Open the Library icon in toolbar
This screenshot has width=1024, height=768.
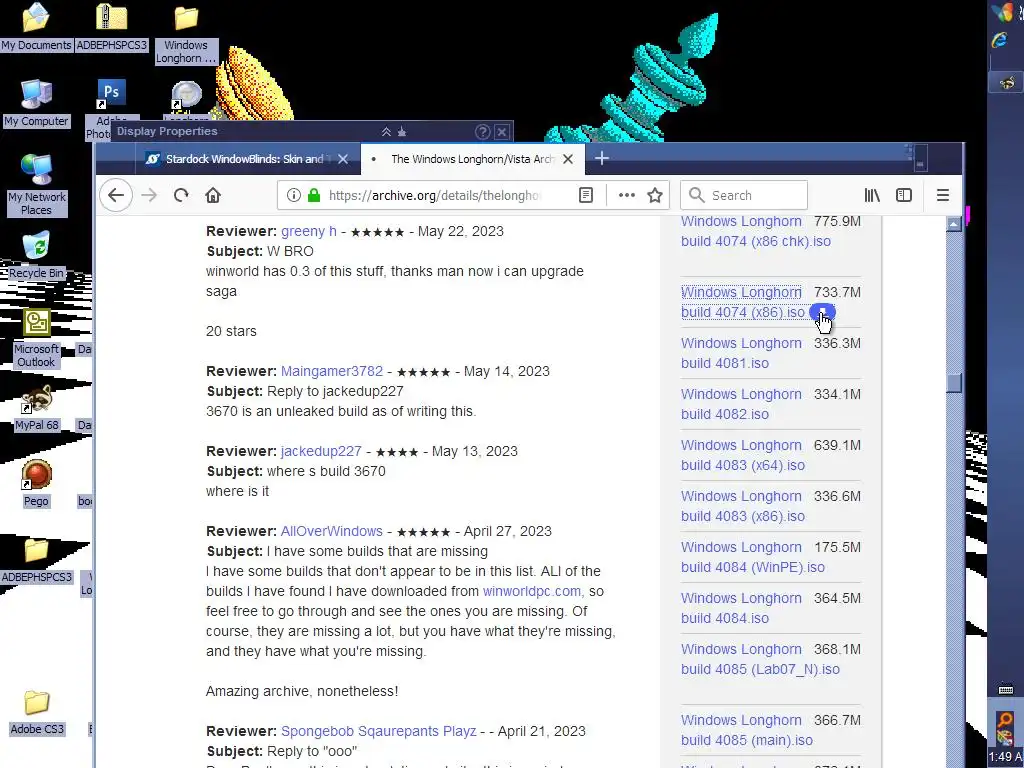tap(872, 195)
